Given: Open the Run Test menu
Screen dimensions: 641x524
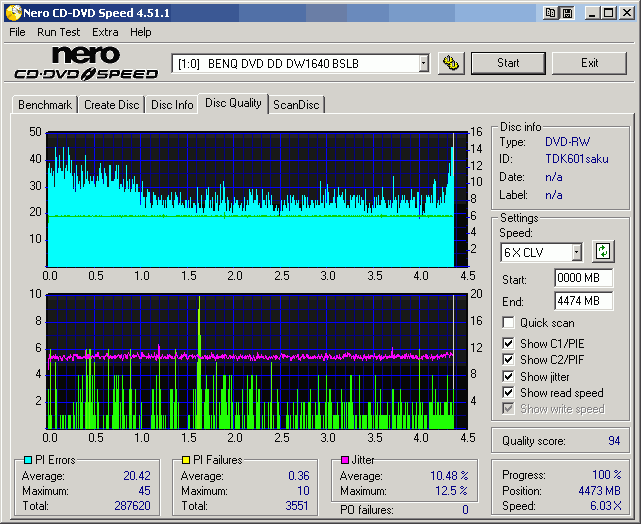Looking at the screenshot, I should click(x=58, y=32).
